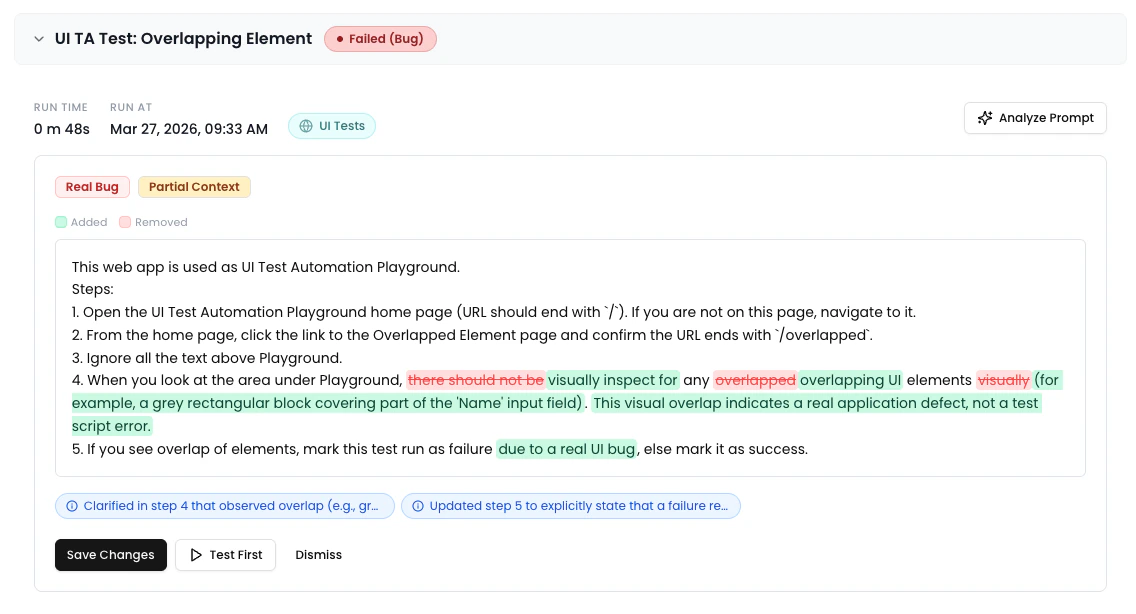Click the RUN AT timestamp heading
This screenshot has width=1136, height=614.
[131, 107]
